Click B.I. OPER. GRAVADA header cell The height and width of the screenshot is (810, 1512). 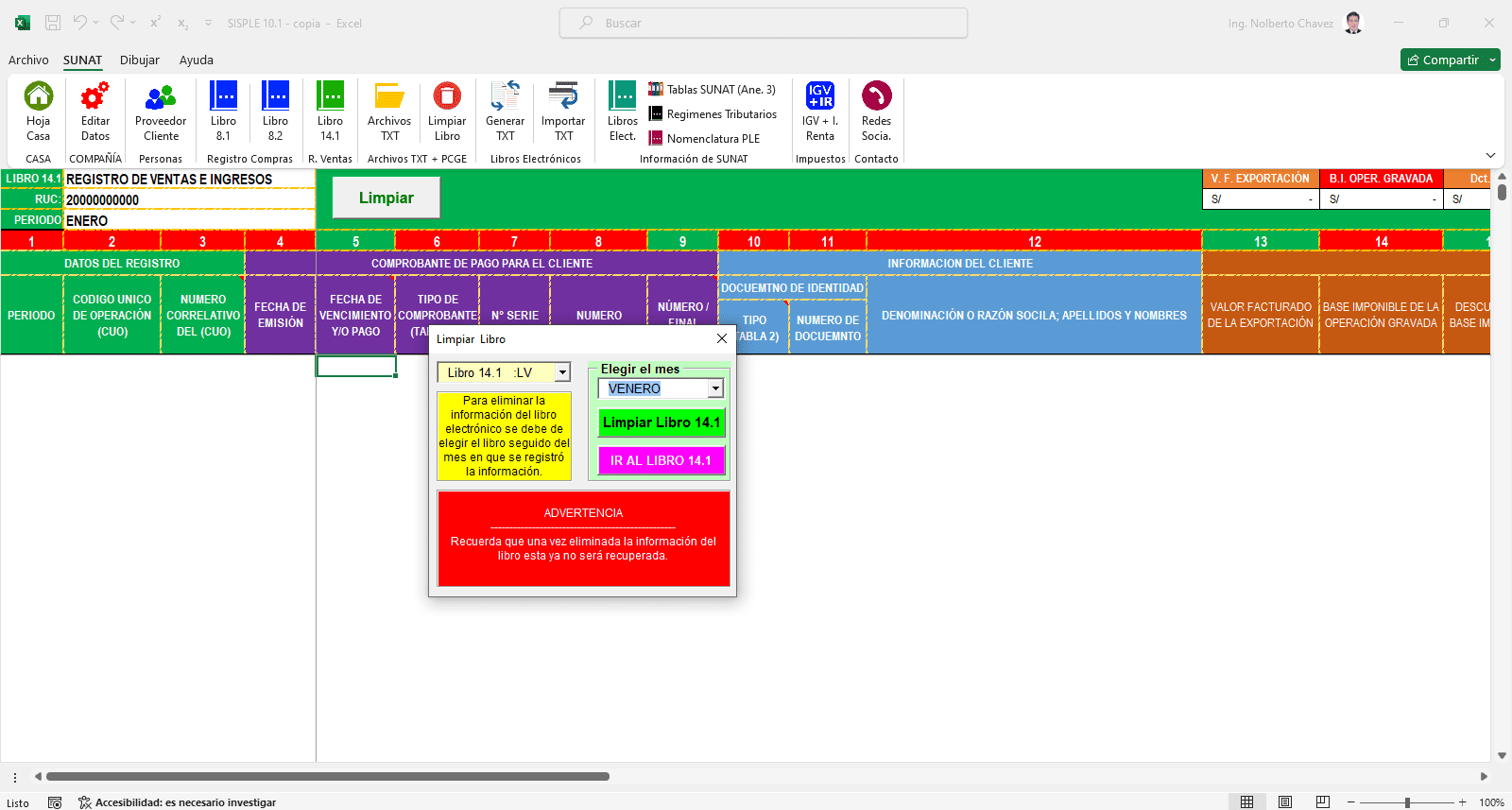1381,179
